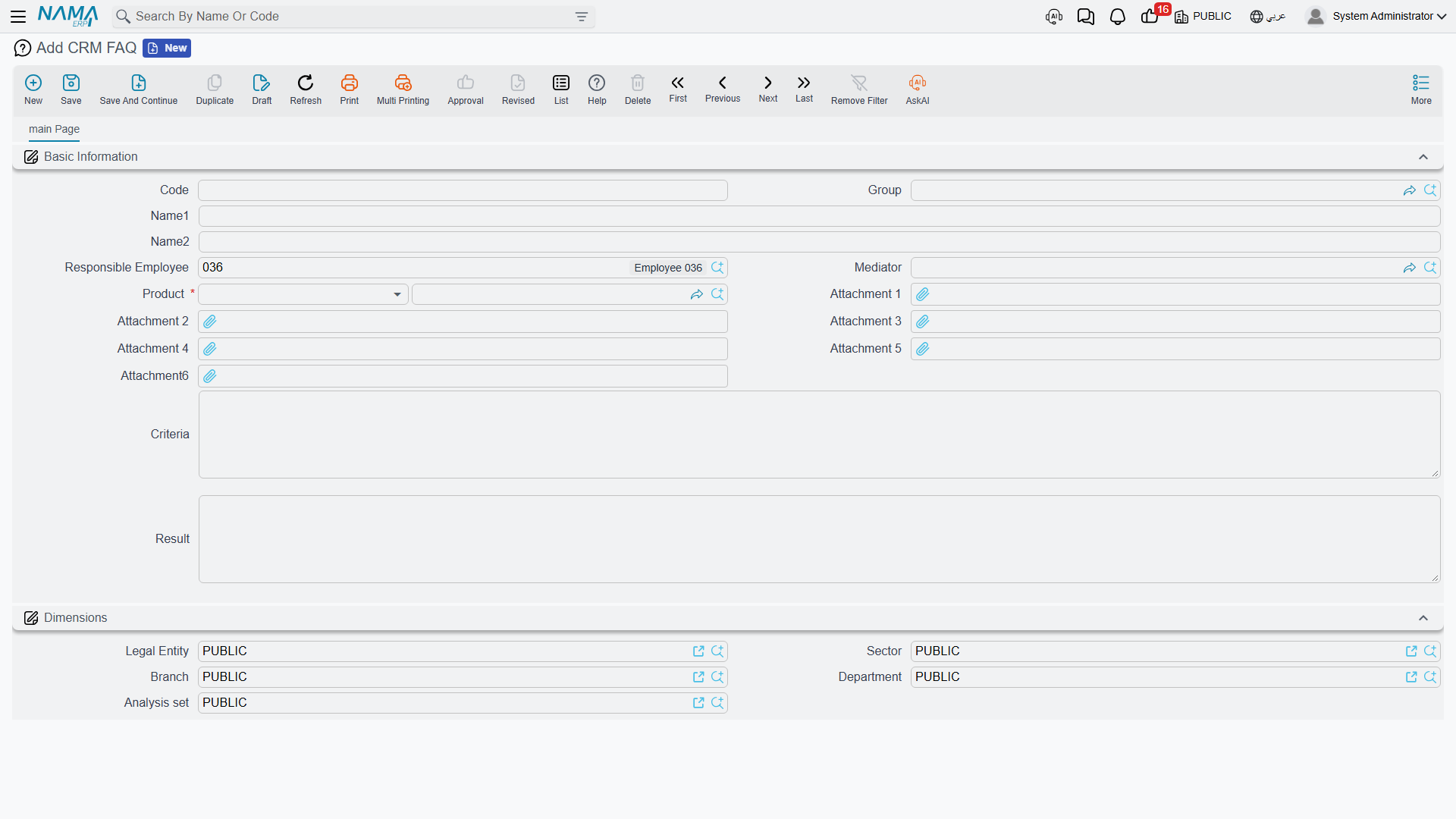Save the CRM FAQ record
The image size is (1456, 819).
coord(71,89)
